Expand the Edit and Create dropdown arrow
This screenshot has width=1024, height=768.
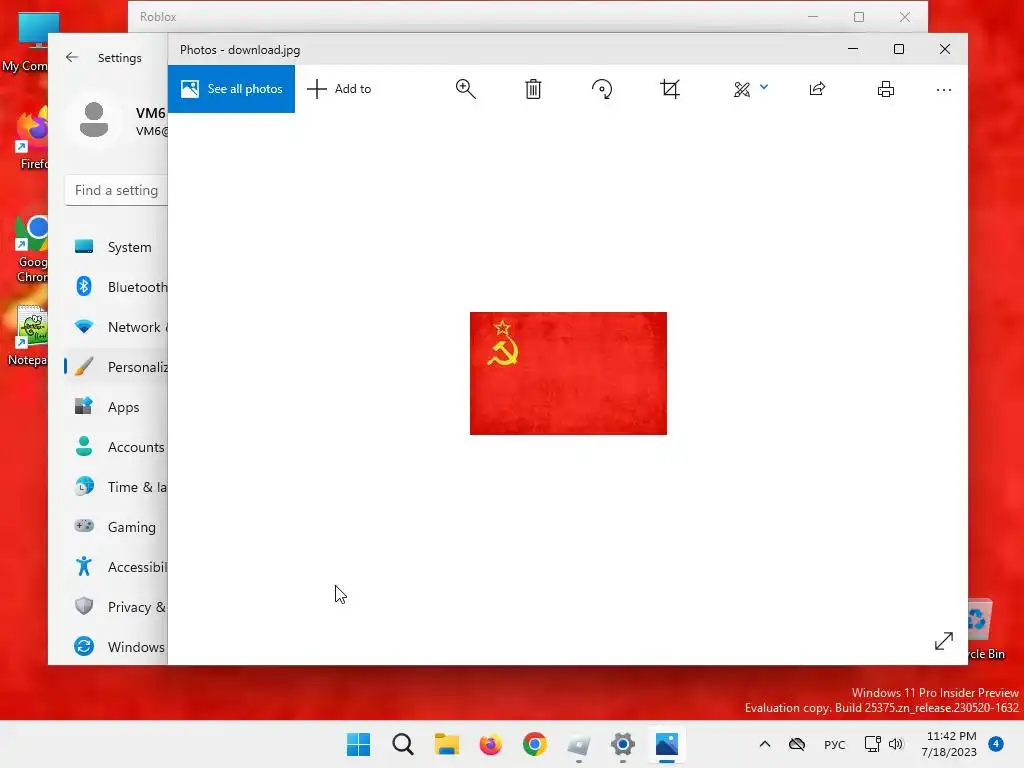coord(764,87)
